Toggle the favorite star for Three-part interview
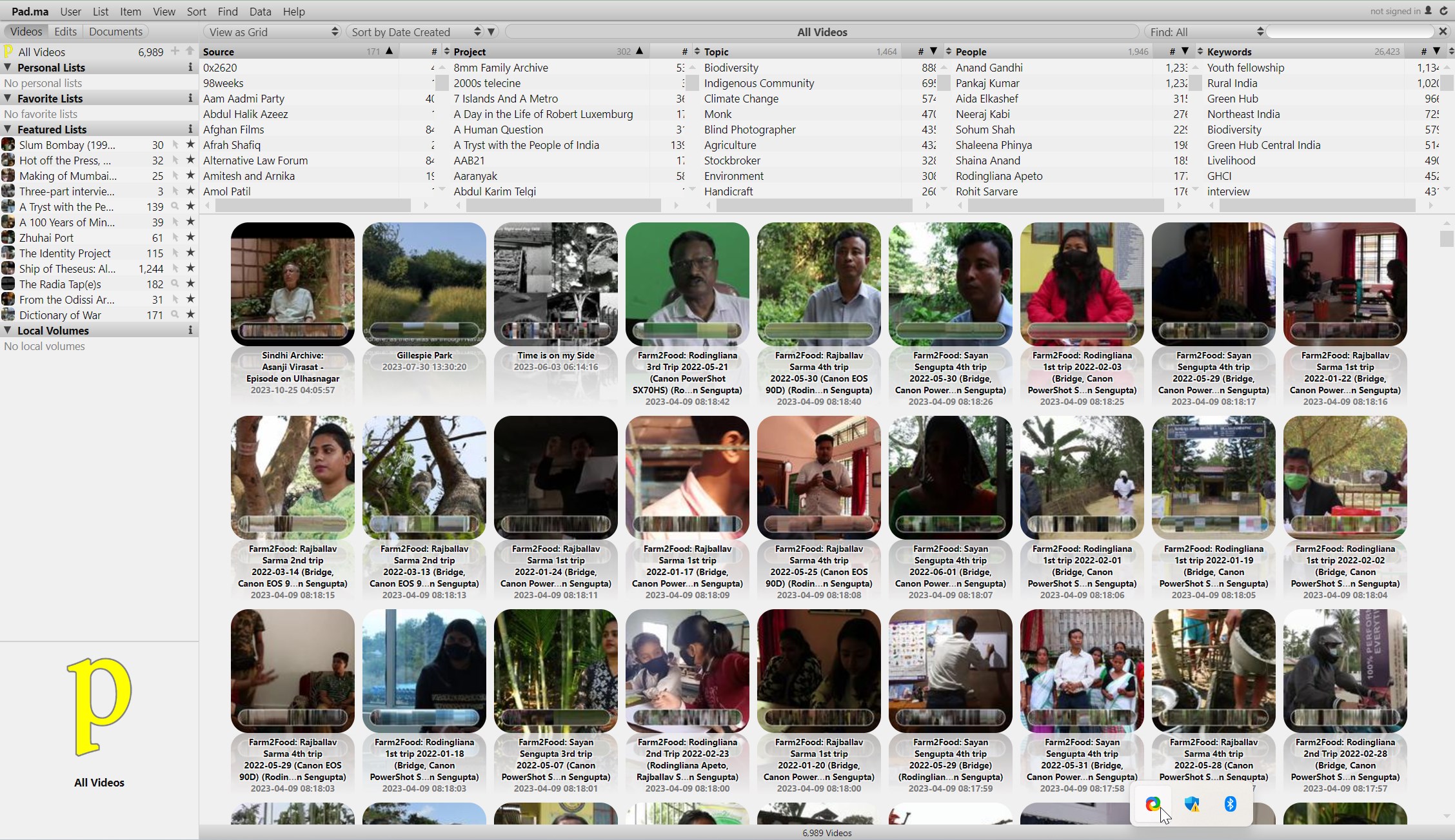 pos(190,191)
